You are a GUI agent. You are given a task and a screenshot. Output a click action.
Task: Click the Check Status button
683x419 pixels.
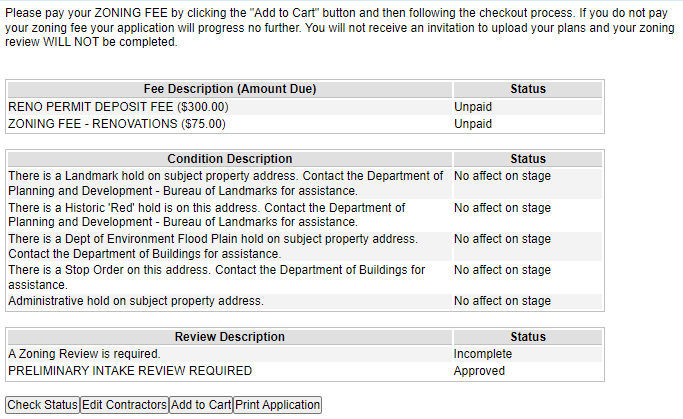click(x=42, y=405)
